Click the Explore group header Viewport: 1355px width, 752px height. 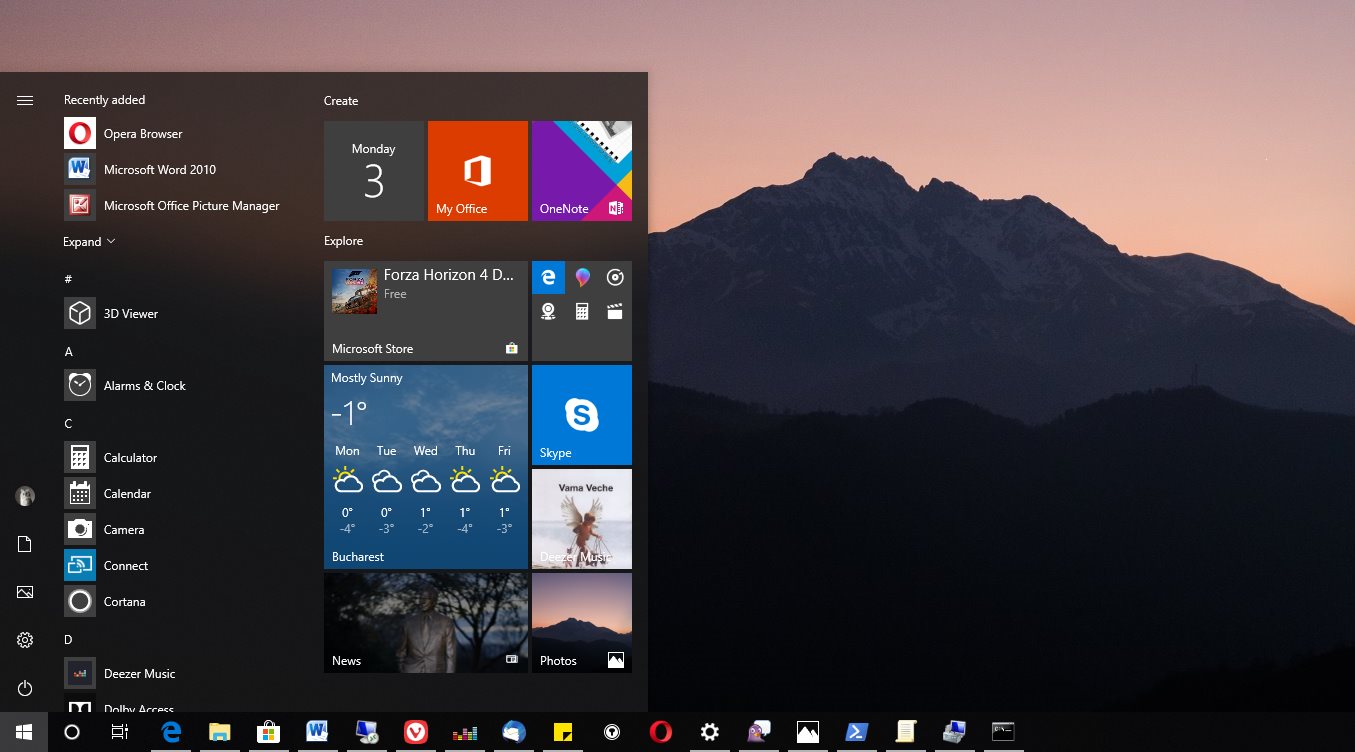(343, 241)
